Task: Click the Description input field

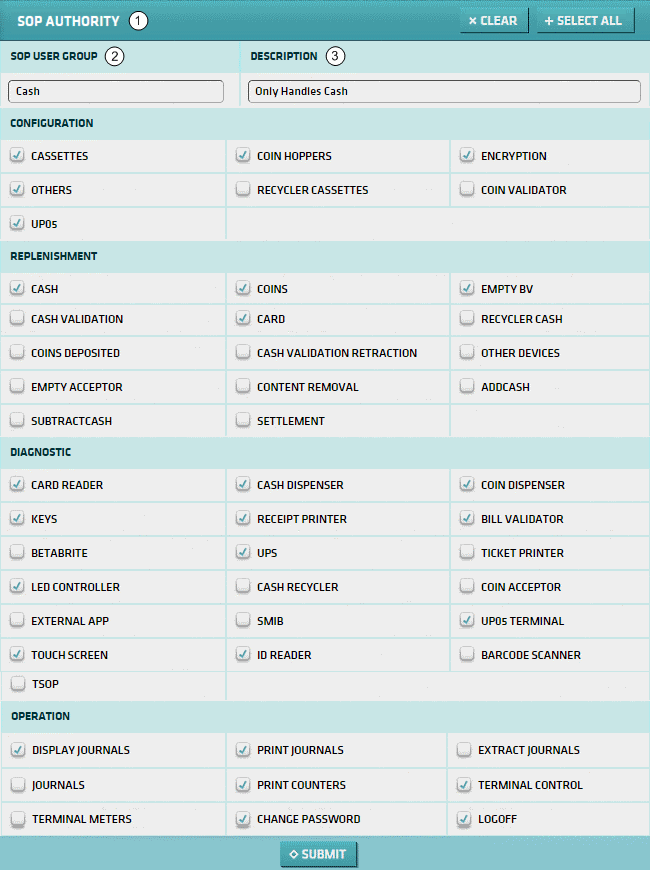Action: [444, 91]
